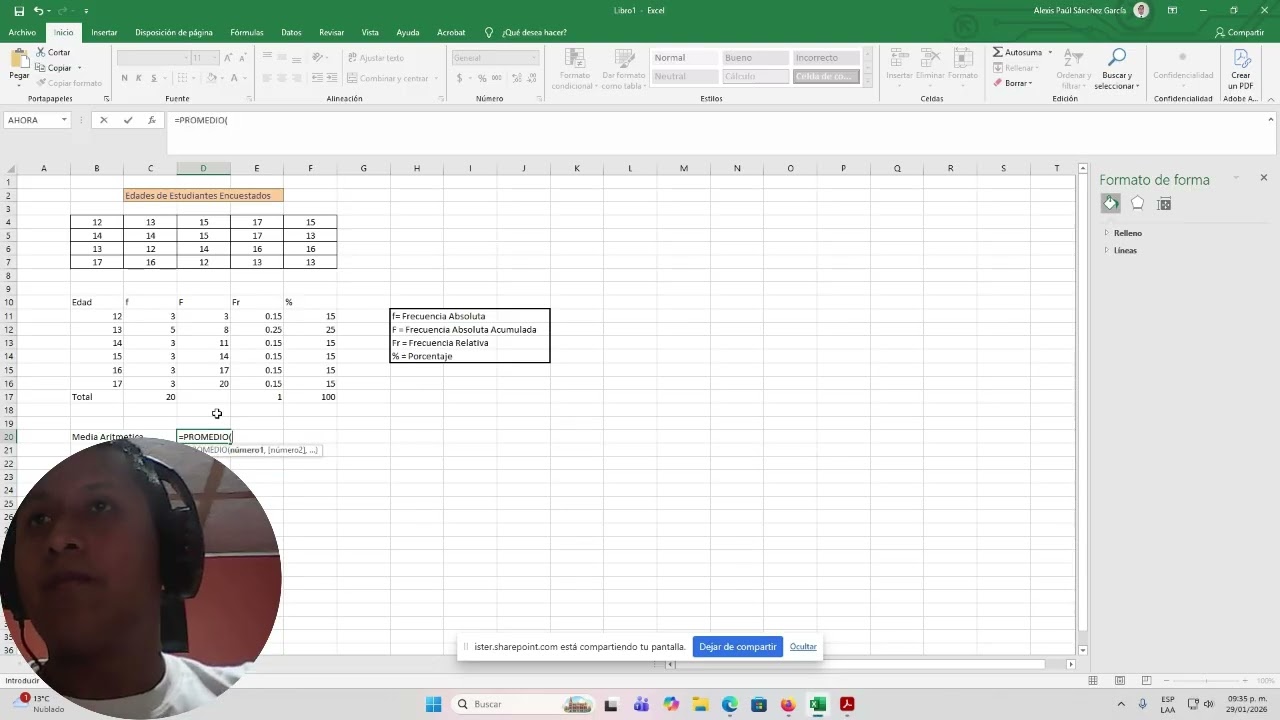Image resolution: width=1280 pixels, height=720 pixels.
Task: Switch to Page Layout view in status bar
Action: point(1119,681)
